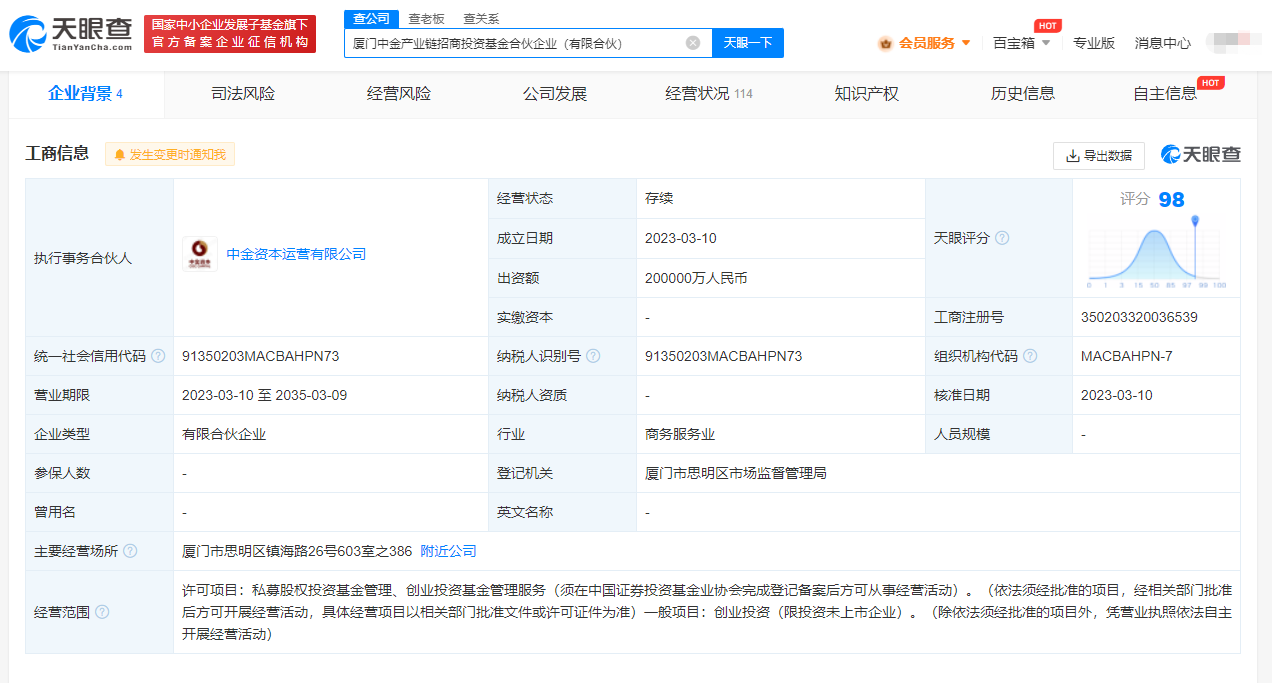
Task: Click the bell icon for change notification
Action: (x=120, y=155)
